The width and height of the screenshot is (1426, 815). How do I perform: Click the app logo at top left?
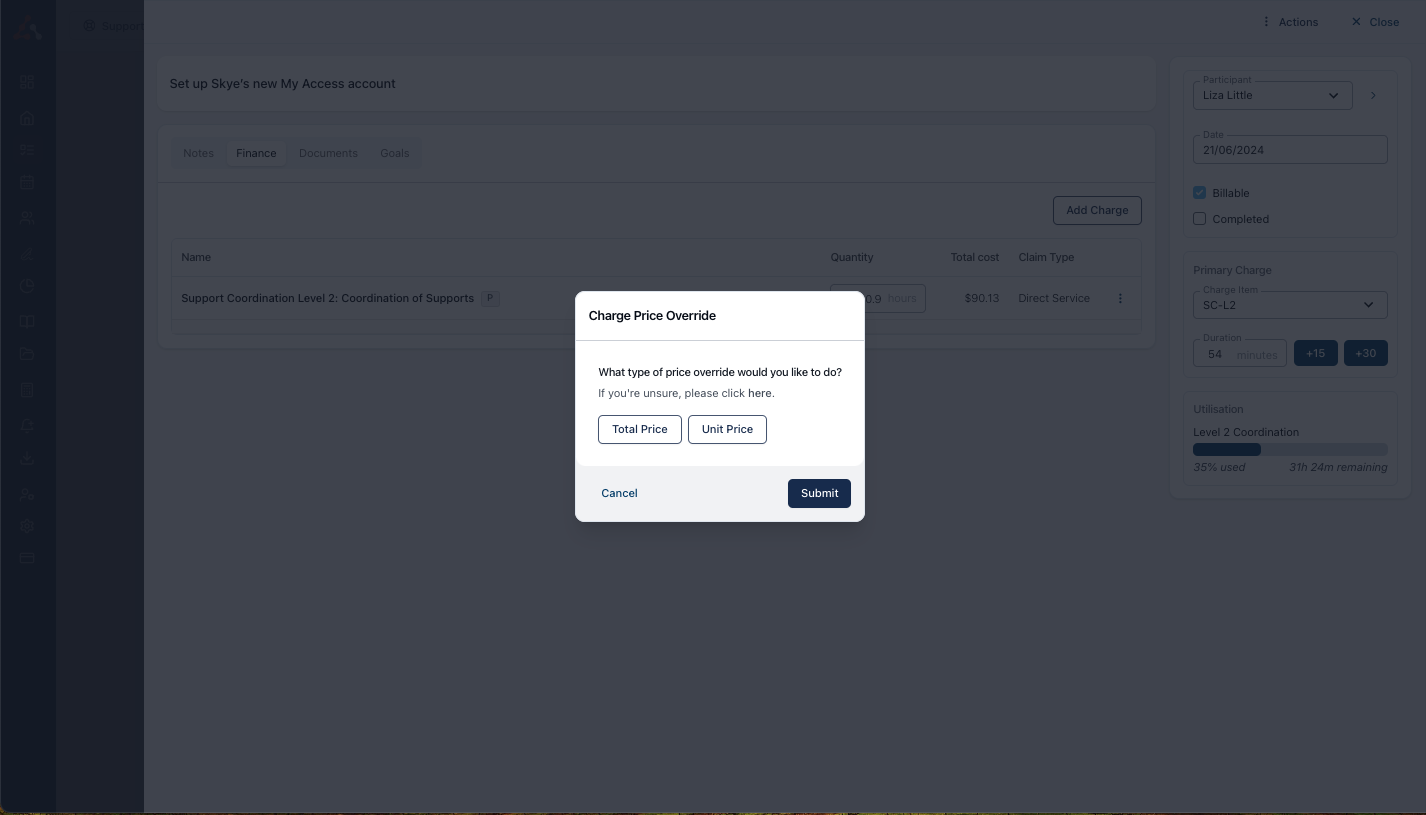[x=28, y=28]
